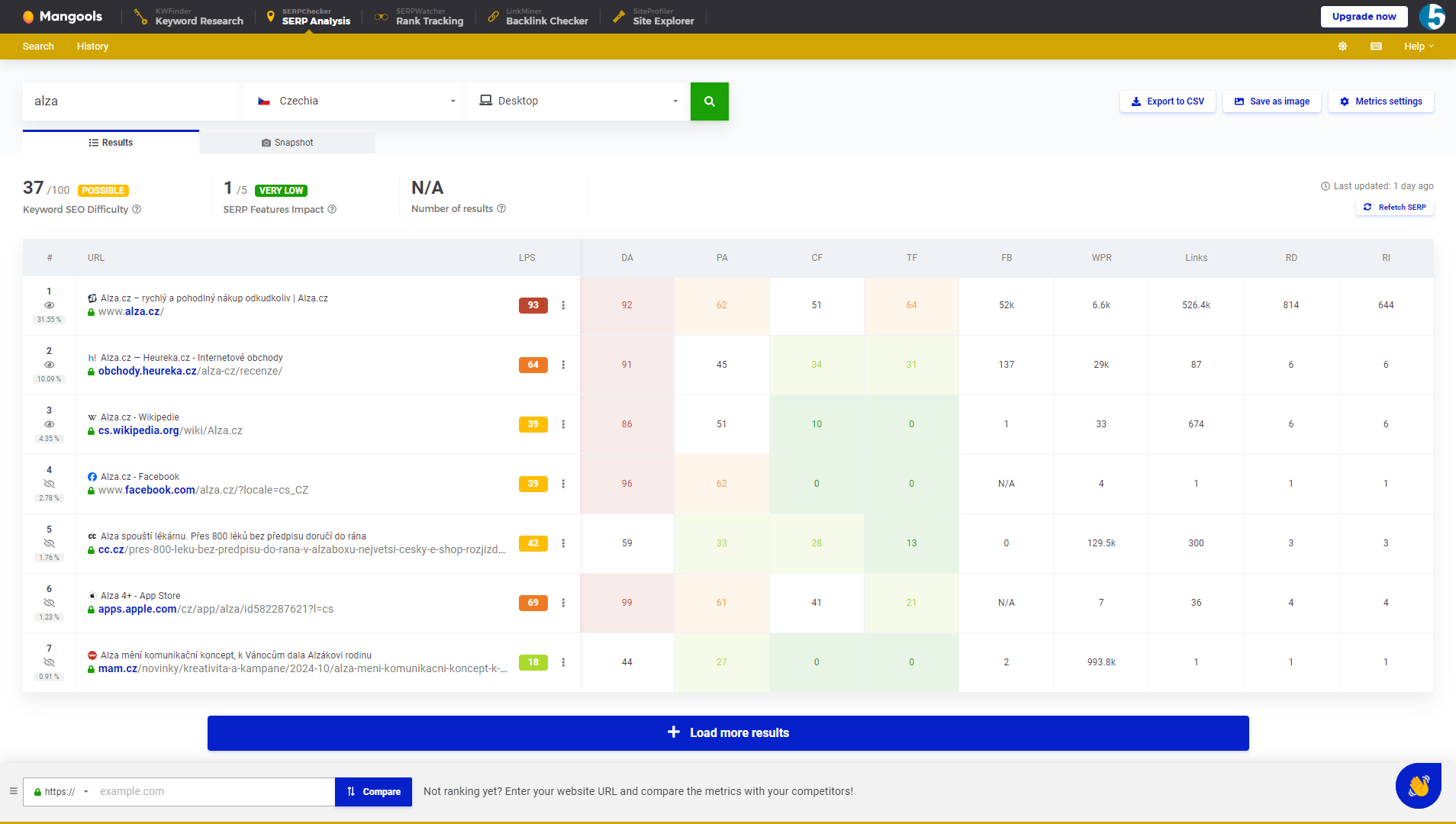Viewport: 1456px width, 824px height.
Task: Toggle the dark mode sun icon
Action: [1342, 47]
